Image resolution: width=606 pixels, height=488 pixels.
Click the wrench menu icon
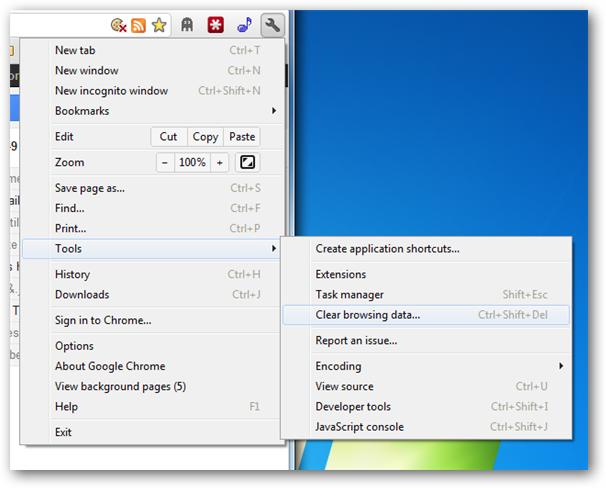pyautogui.click(x=272, y=25)
